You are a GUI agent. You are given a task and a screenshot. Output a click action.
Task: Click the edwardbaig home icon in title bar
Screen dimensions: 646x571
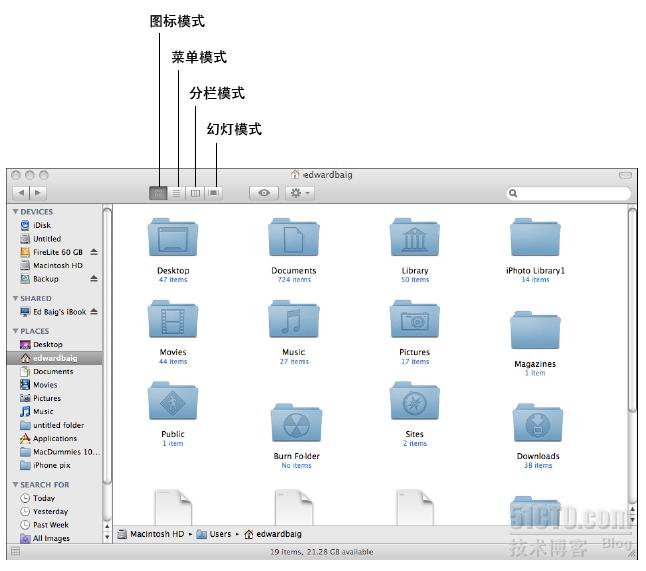coord(295,175)
